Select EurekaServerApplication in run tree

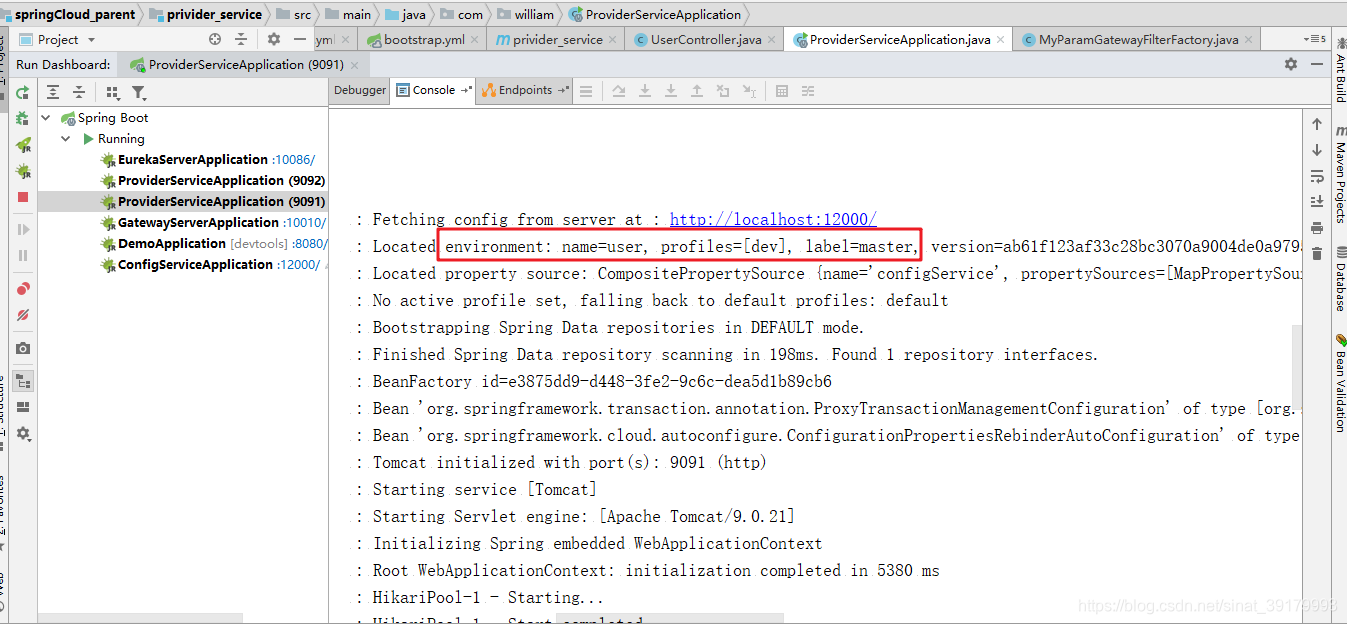click(x=193, y=160)
